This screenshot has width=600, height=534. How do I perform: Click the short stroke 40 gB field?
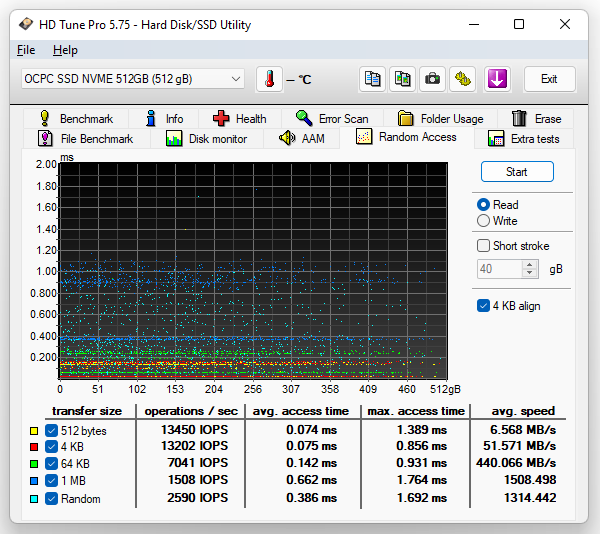pos(499,269)
